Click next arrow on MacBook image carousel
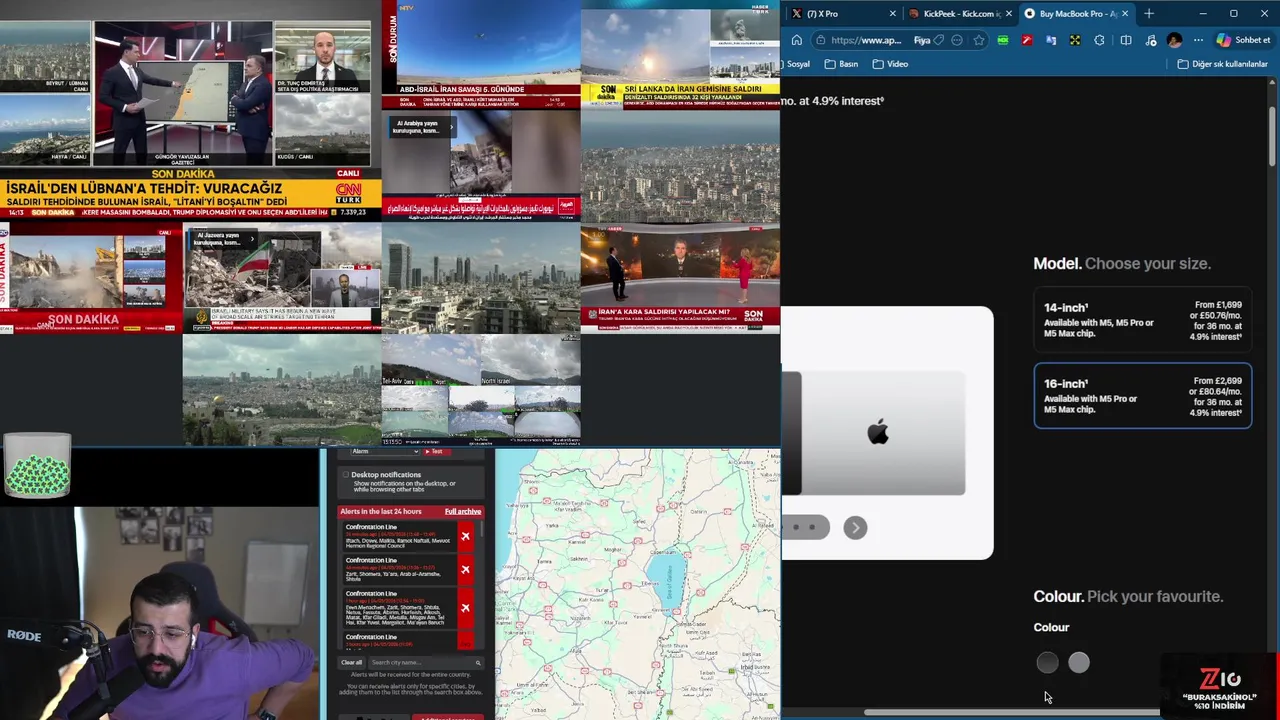1280x720 pixels. 855,527
